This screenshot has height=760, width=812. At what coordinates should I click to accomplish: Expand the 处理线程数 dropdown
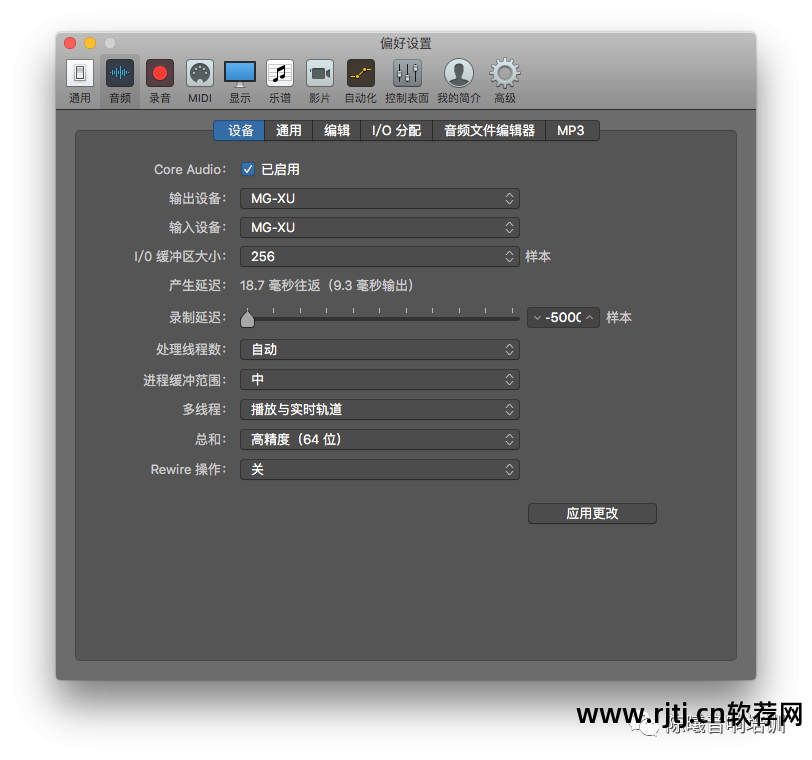pos(379,350)
